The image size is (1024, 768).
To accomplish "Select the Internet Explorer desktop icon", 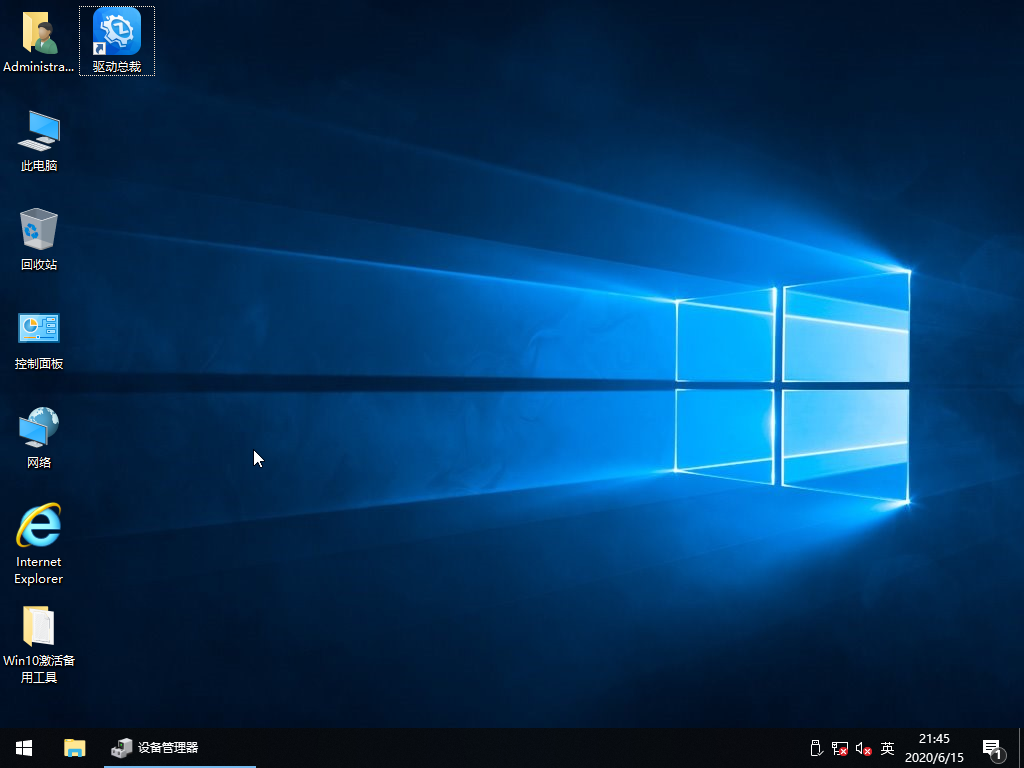I will [x=39, y=543].
